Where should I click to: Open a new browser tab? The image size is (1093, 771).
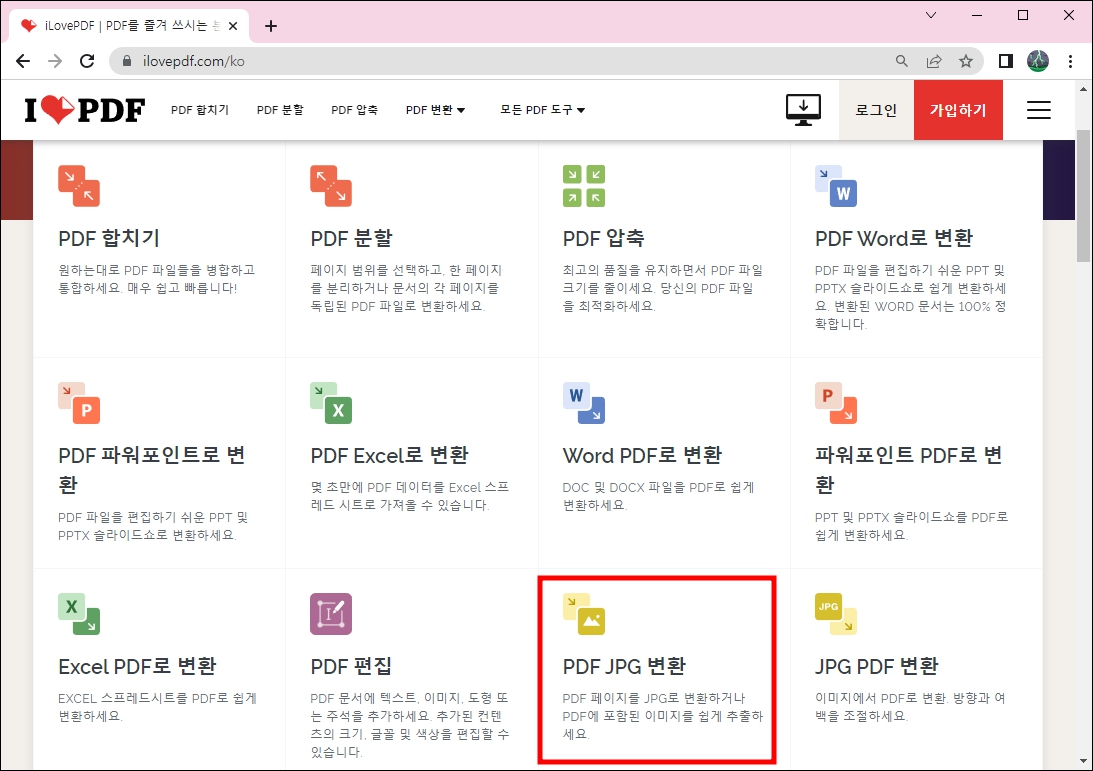coord(271,26)
